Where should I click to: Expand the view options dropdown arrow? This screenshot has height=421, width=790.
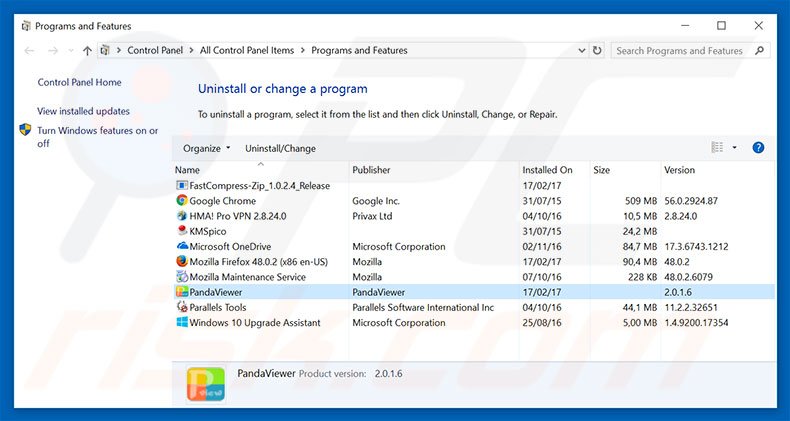[735, 148]
